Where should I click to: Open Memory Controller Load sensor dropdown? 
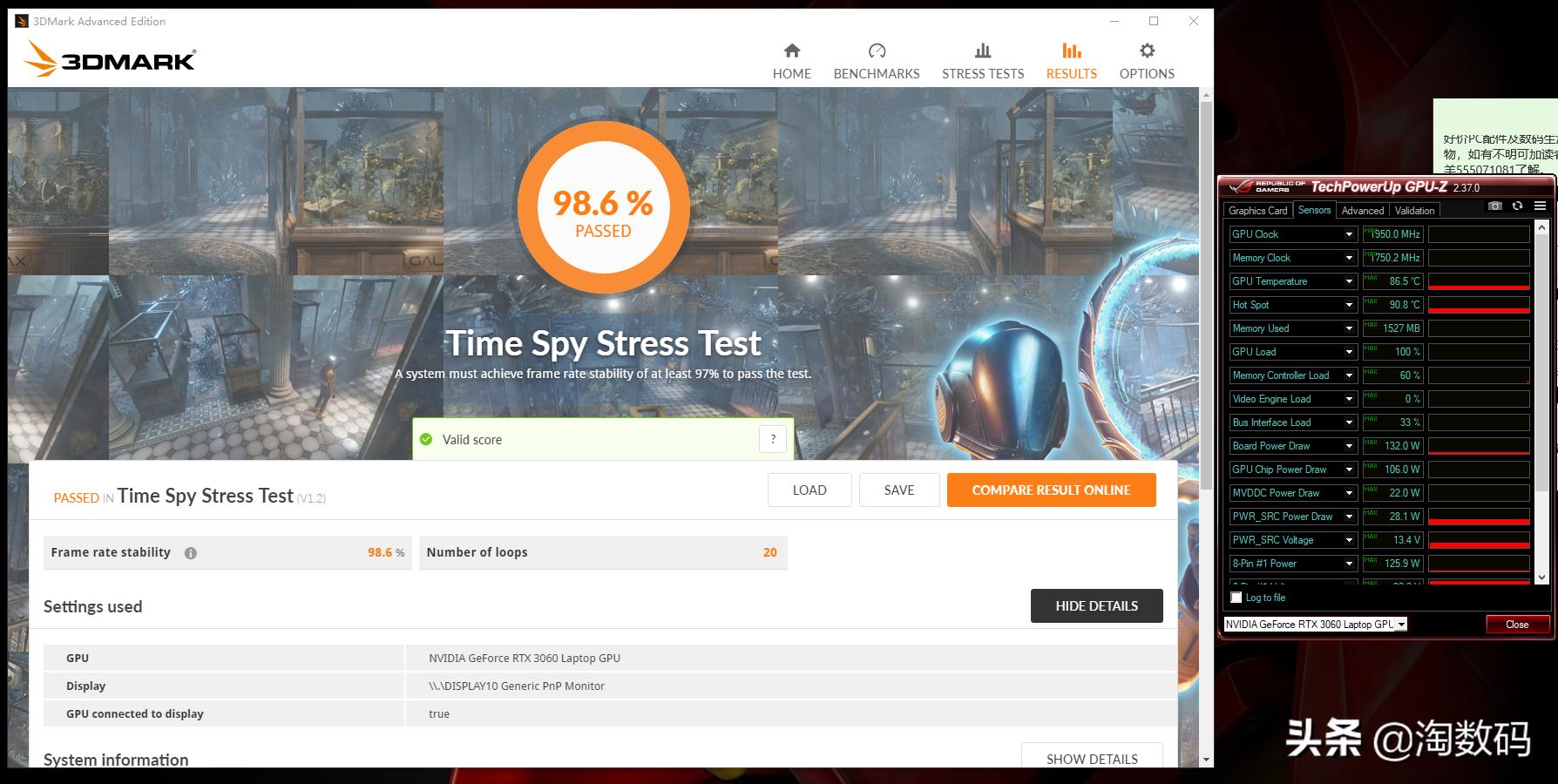click(x=1349, y=375)
